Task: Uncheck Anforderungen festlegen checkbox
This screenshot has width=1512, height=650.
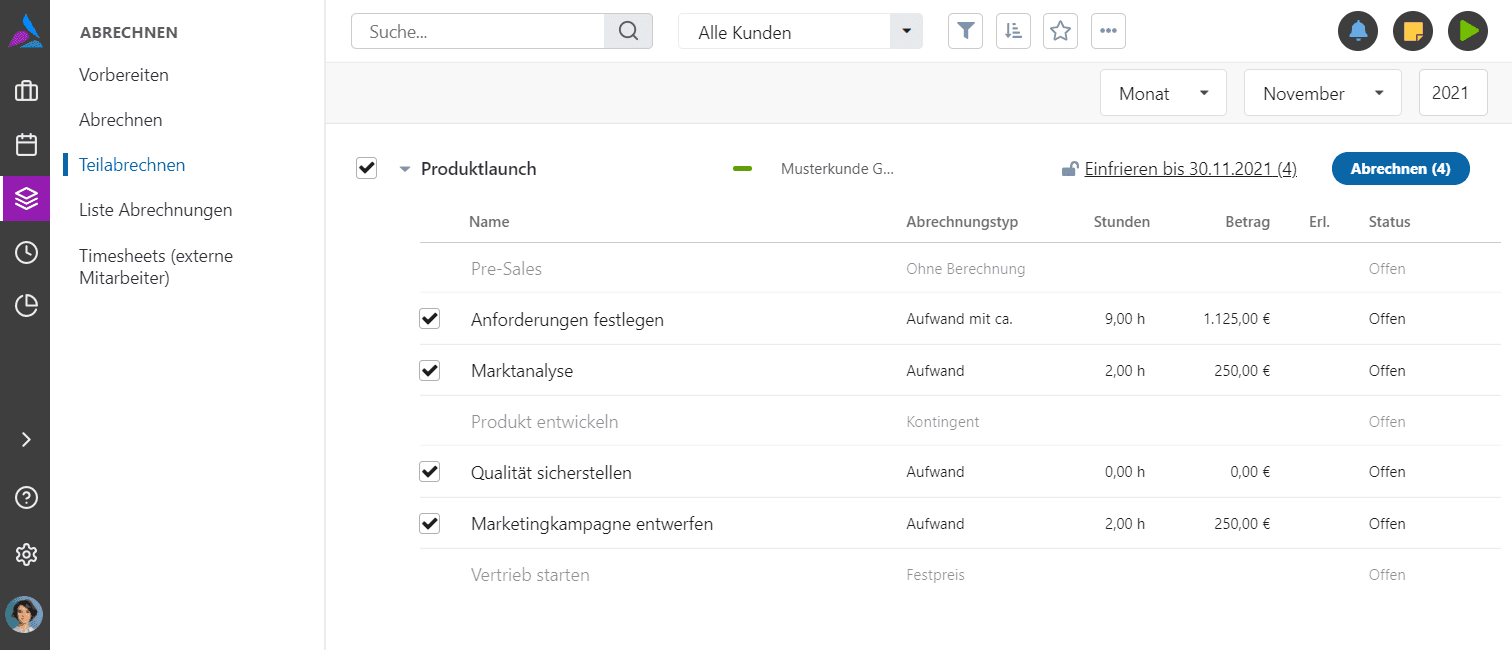Action: (x=430, y=319)
